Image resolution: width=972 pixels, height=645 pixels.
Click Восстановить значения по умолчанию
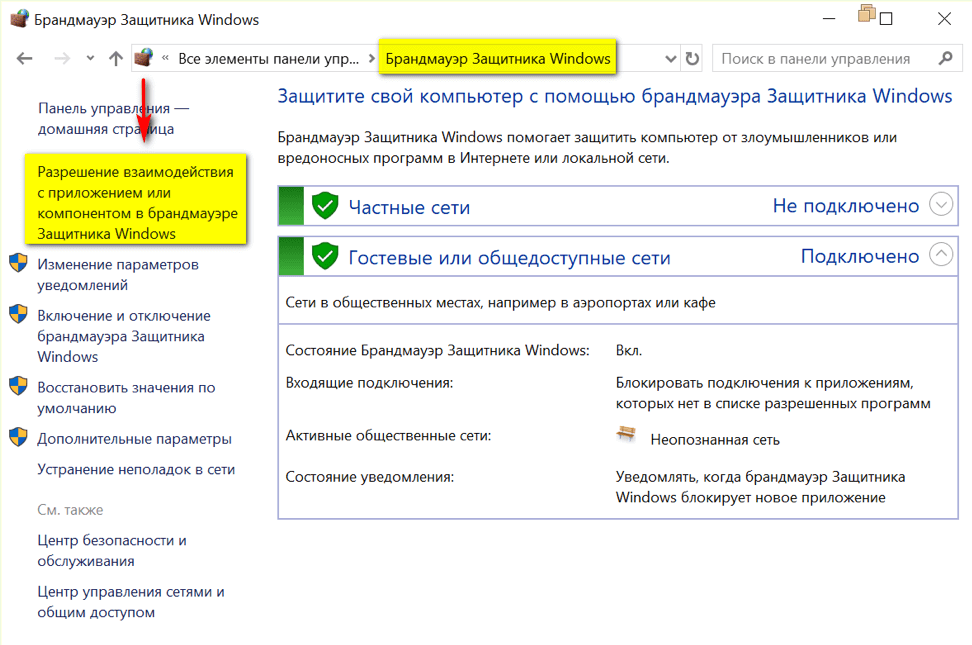pos(126,398)
